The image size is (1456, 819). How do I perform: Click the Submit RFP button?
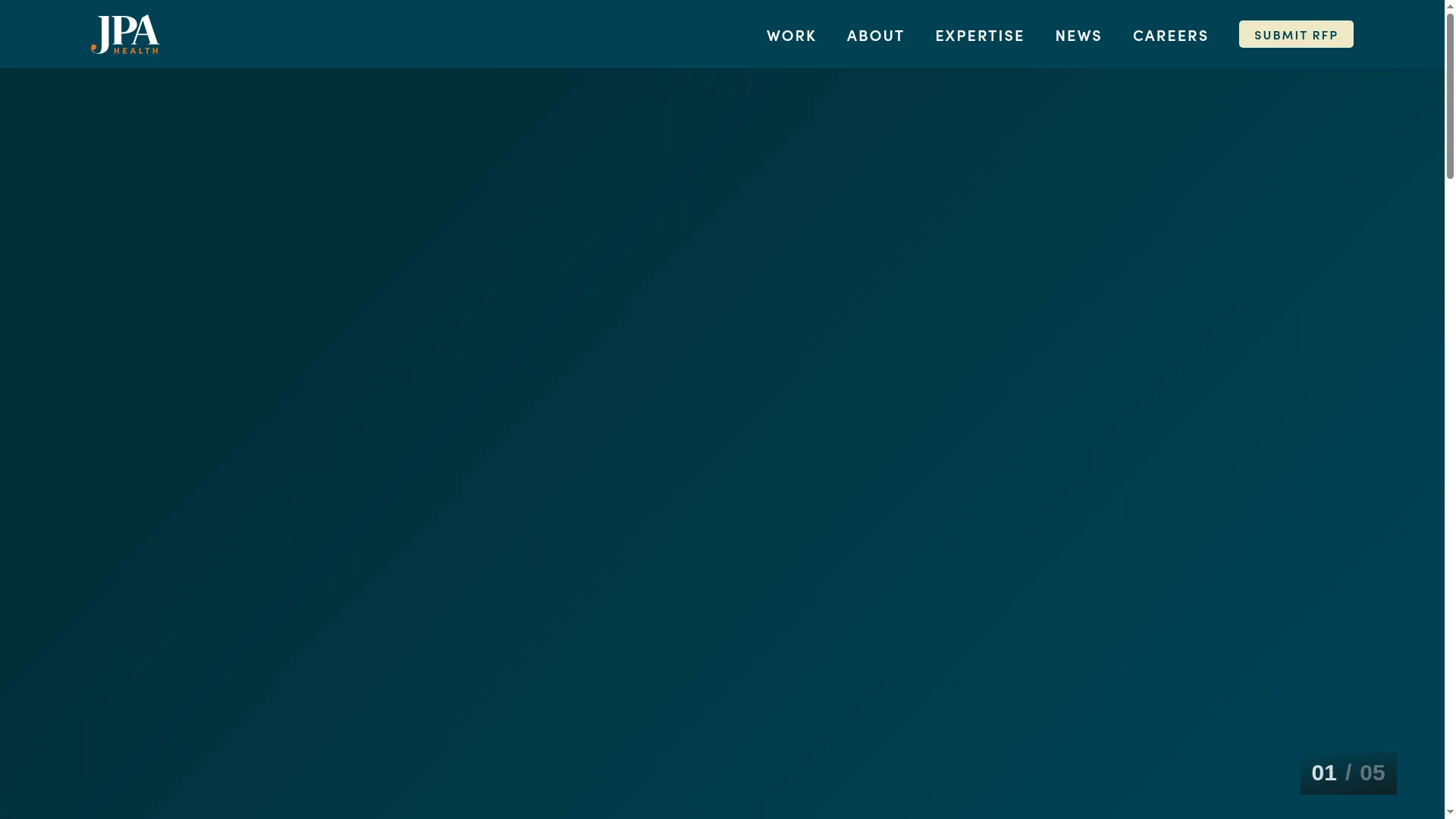click(1295, 34)
